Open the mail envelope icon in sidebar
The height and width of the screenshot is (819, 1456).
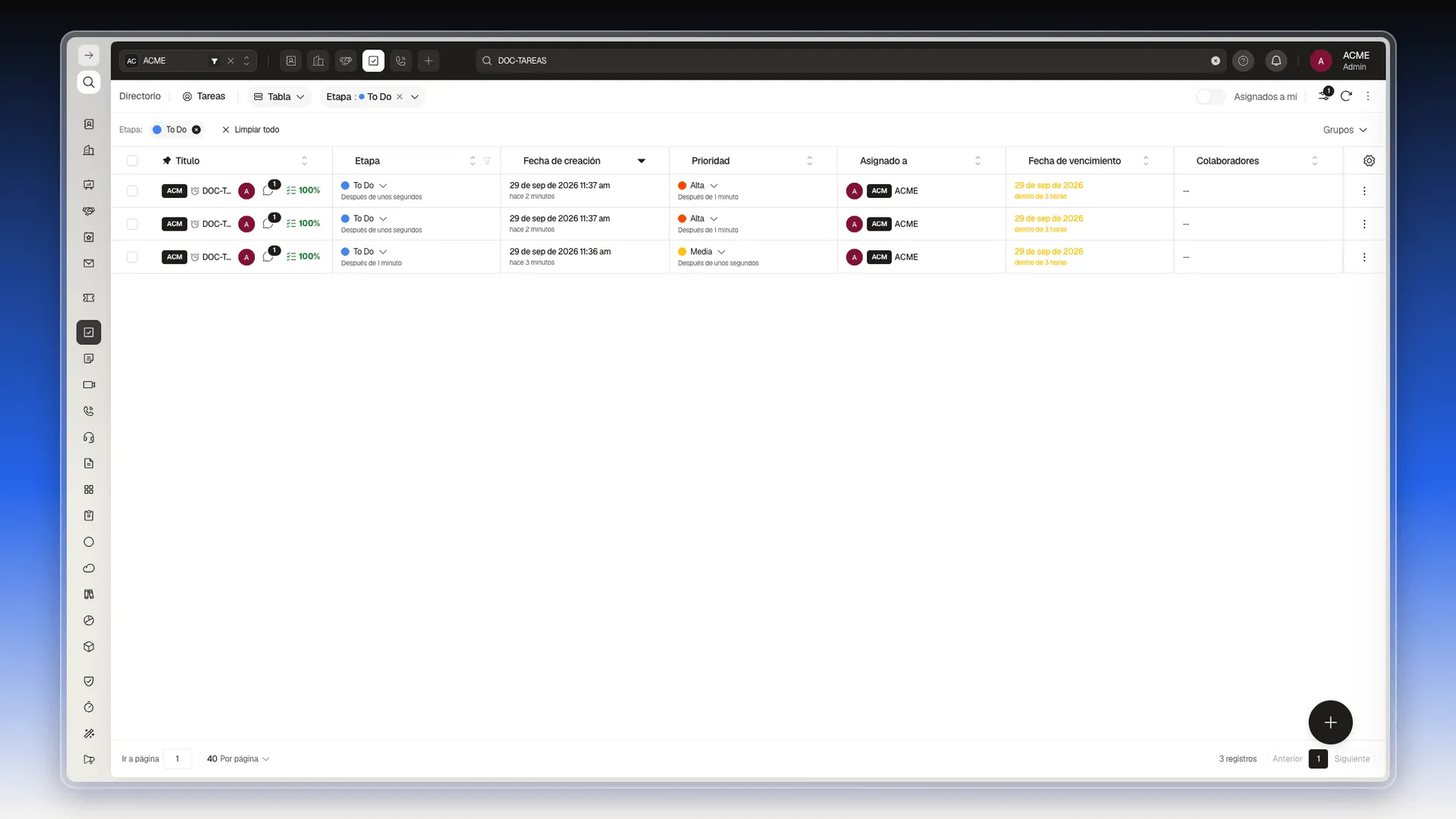click(89, 264)
